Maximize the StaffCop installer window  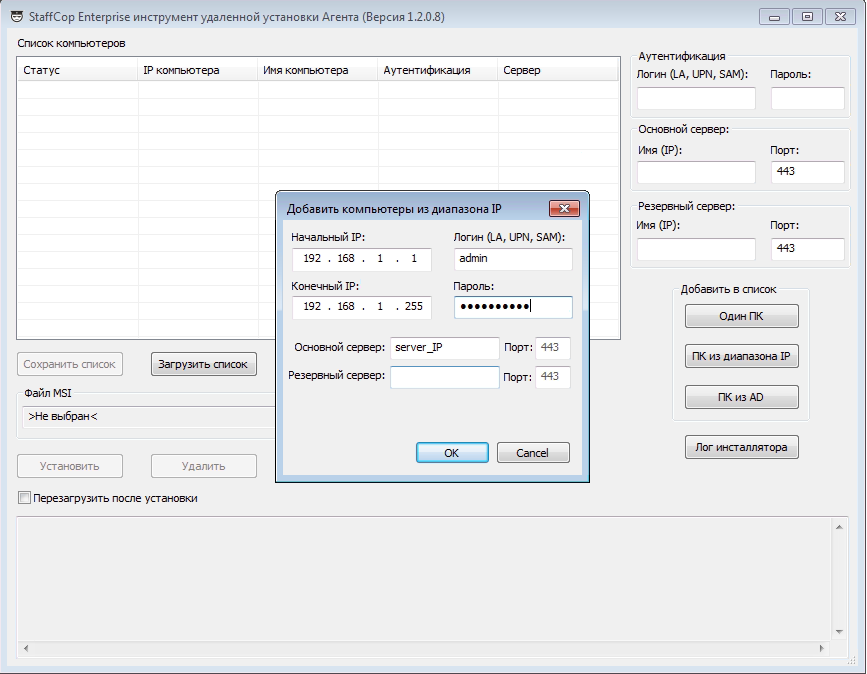pyautogui.click(x=807, y=16)
